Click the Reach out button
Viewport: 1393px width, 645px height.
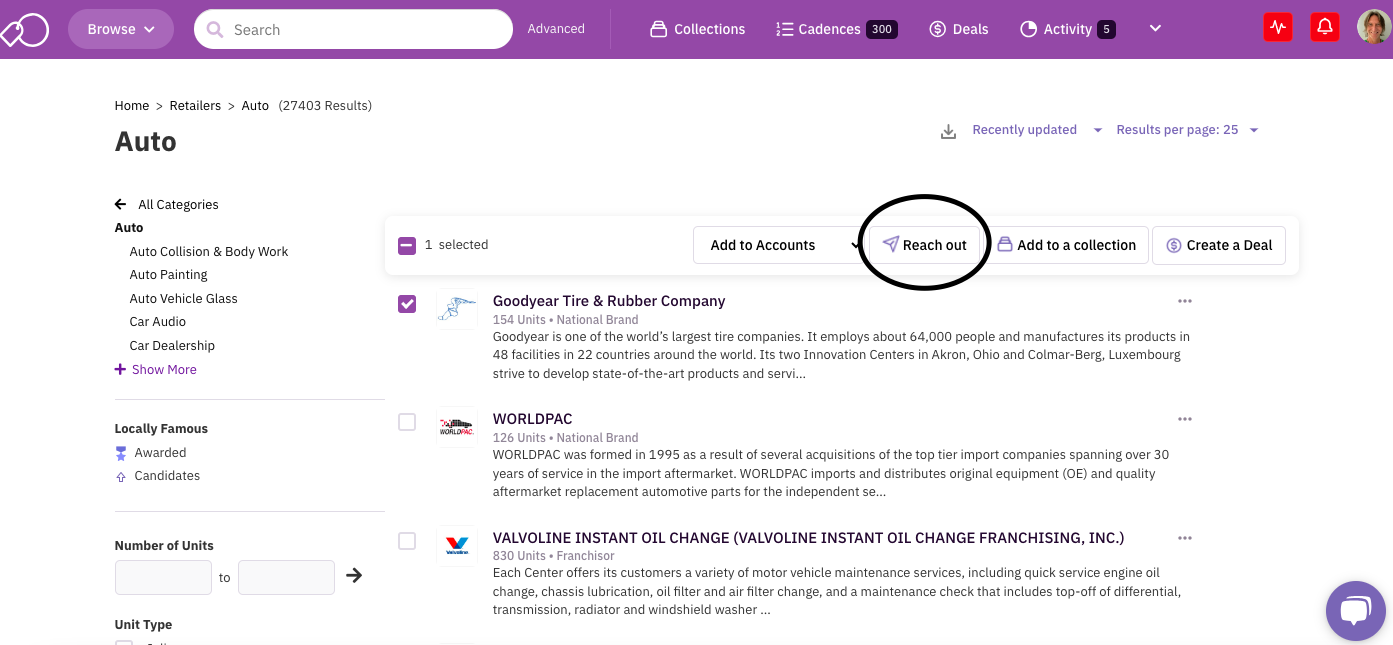(925, 245)
